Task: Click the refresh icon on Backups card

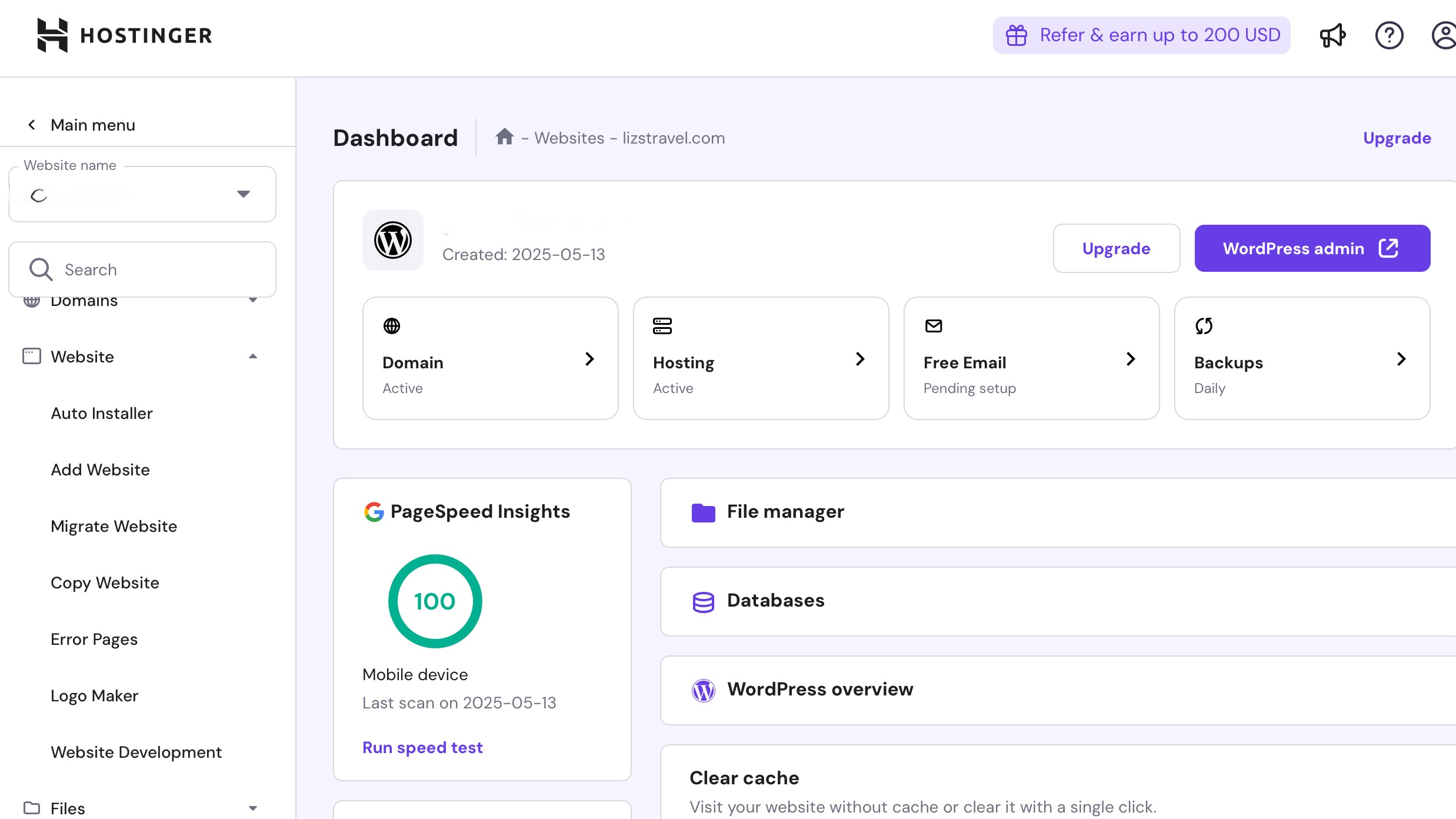Action: point(1204,325)
